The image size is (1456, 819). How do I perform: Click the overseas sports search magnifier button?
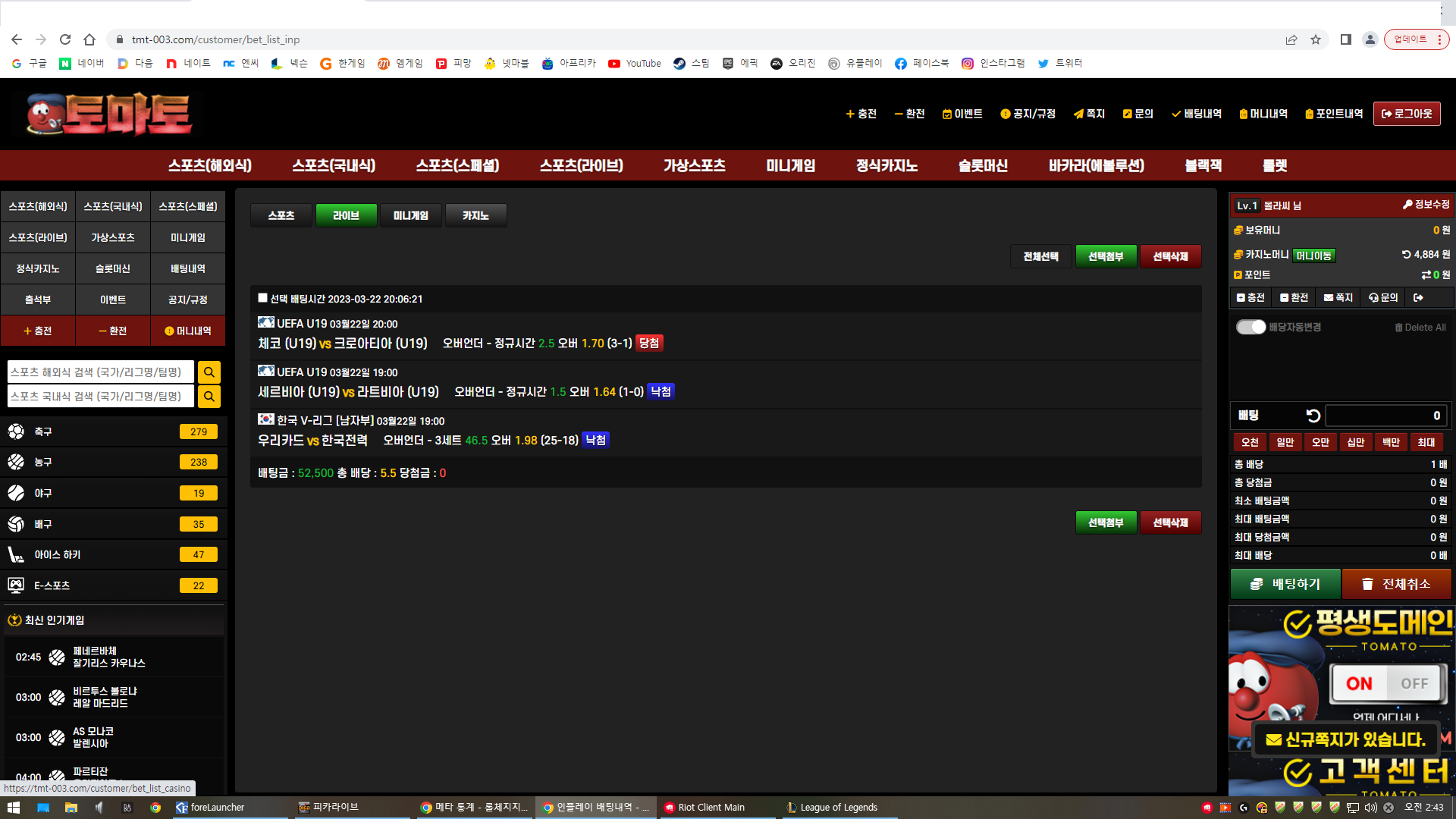pyautogui.click(x=209, y=372)
